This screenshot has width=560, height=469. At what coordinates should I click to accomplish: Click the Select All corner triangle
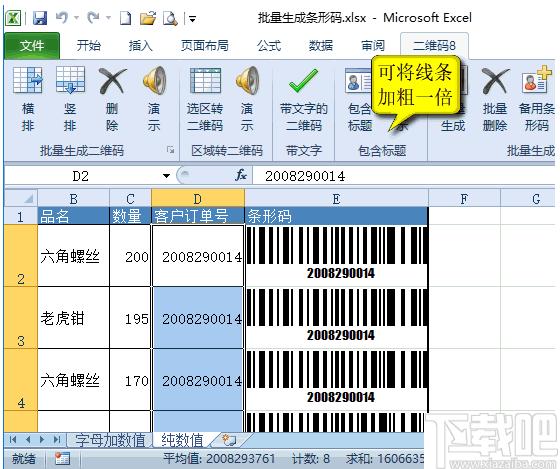pos(21,199)
